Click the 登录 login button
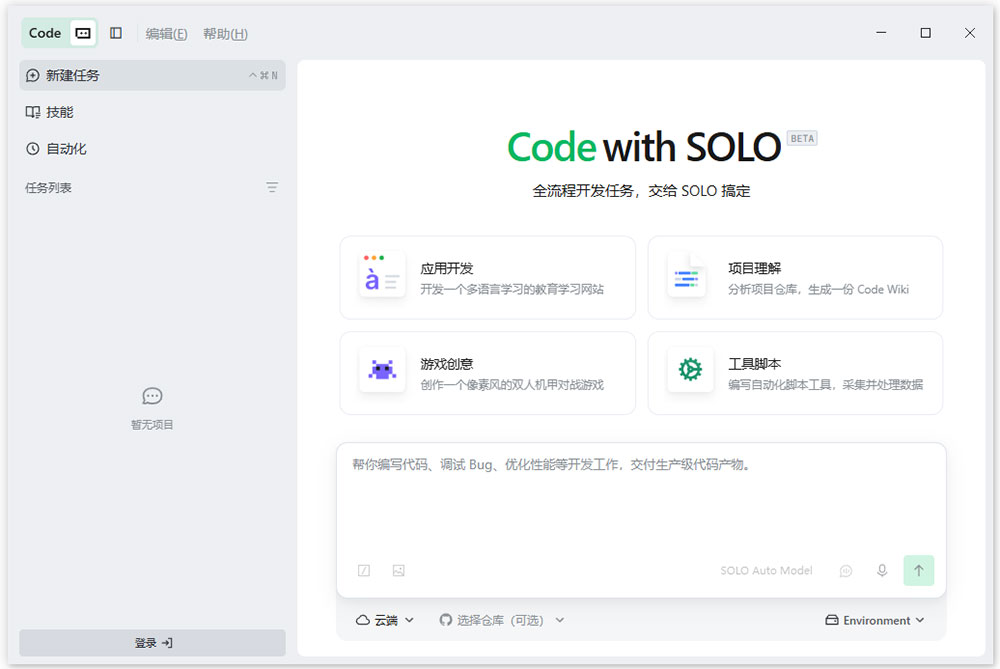This screenshot has height=669, width=1000. (152, 643)
